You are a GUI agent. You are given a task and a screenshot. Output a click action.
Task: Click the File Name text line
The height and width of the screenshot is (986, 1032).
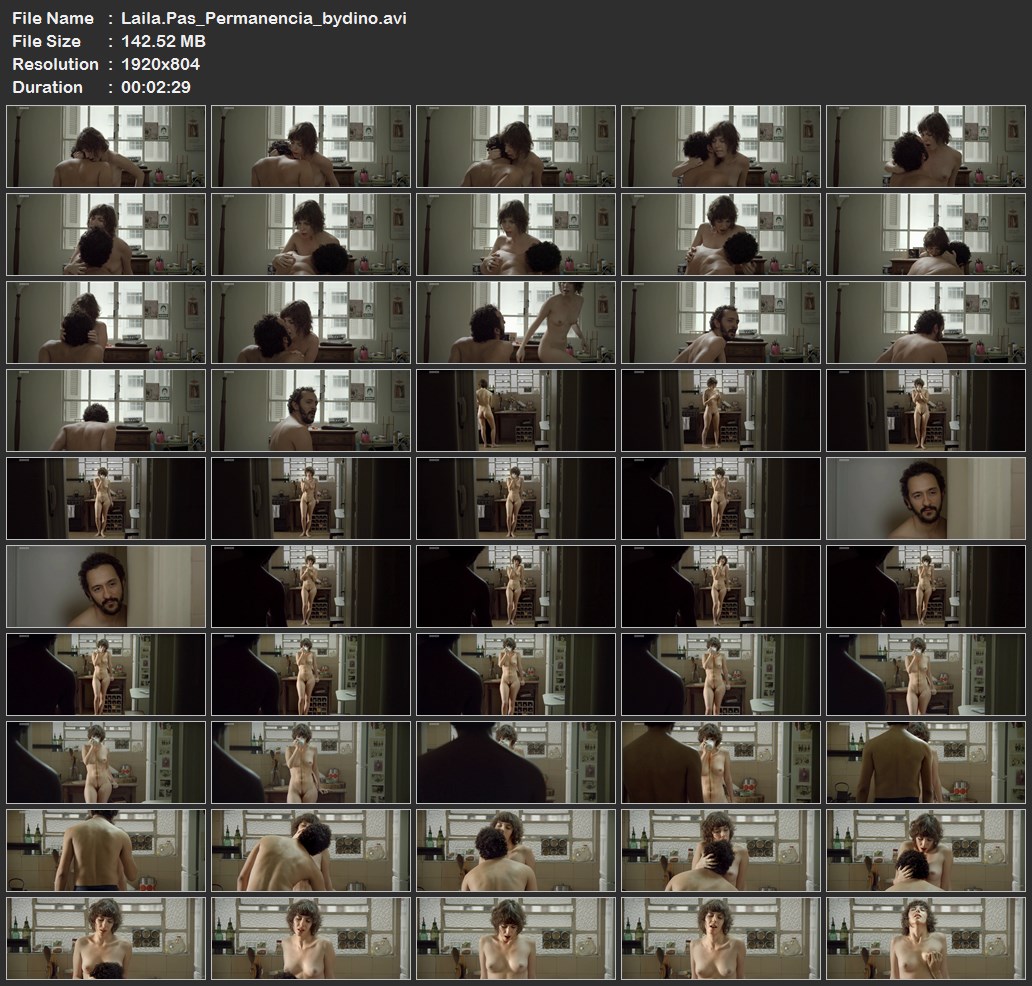(x=209, y=18)
